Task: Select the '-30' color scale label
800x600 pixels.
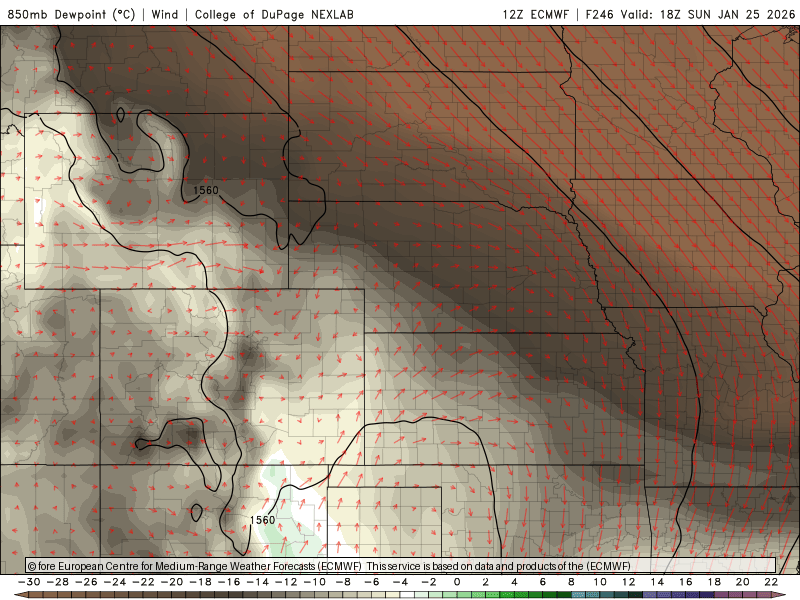Action: click(x=29, y=582)
